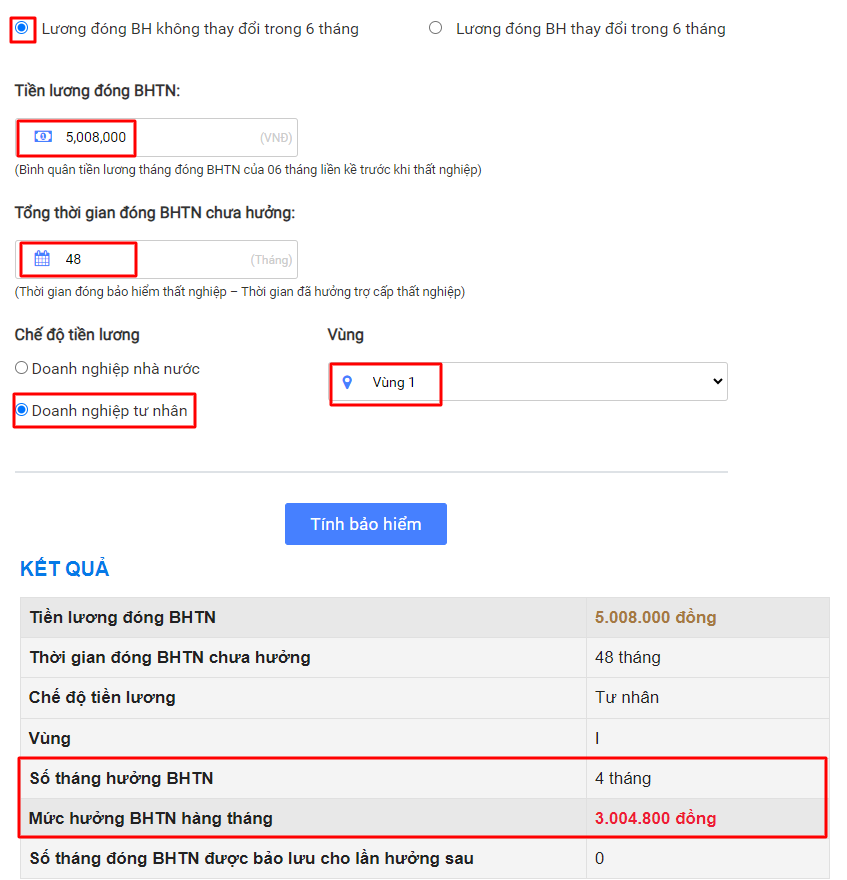Click the location pin icon in Vùng
847x880 pixels.
(347, 382)
